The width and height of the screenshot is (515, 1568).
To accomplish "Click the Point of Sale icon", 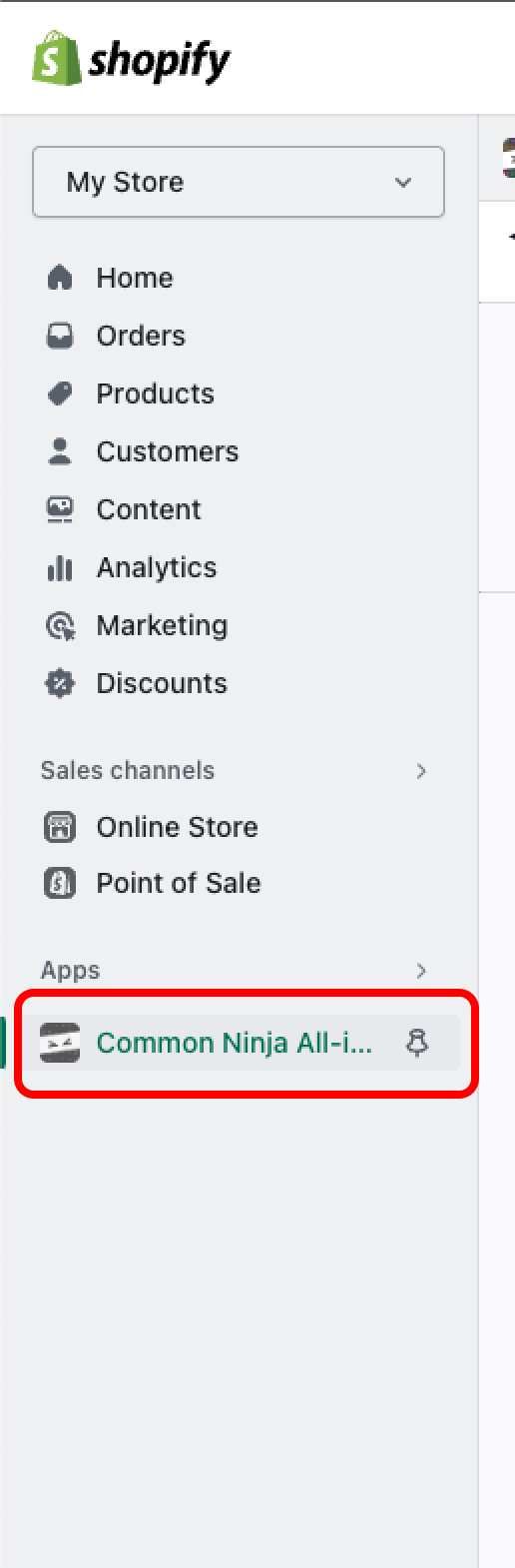I will click(60, 883).
